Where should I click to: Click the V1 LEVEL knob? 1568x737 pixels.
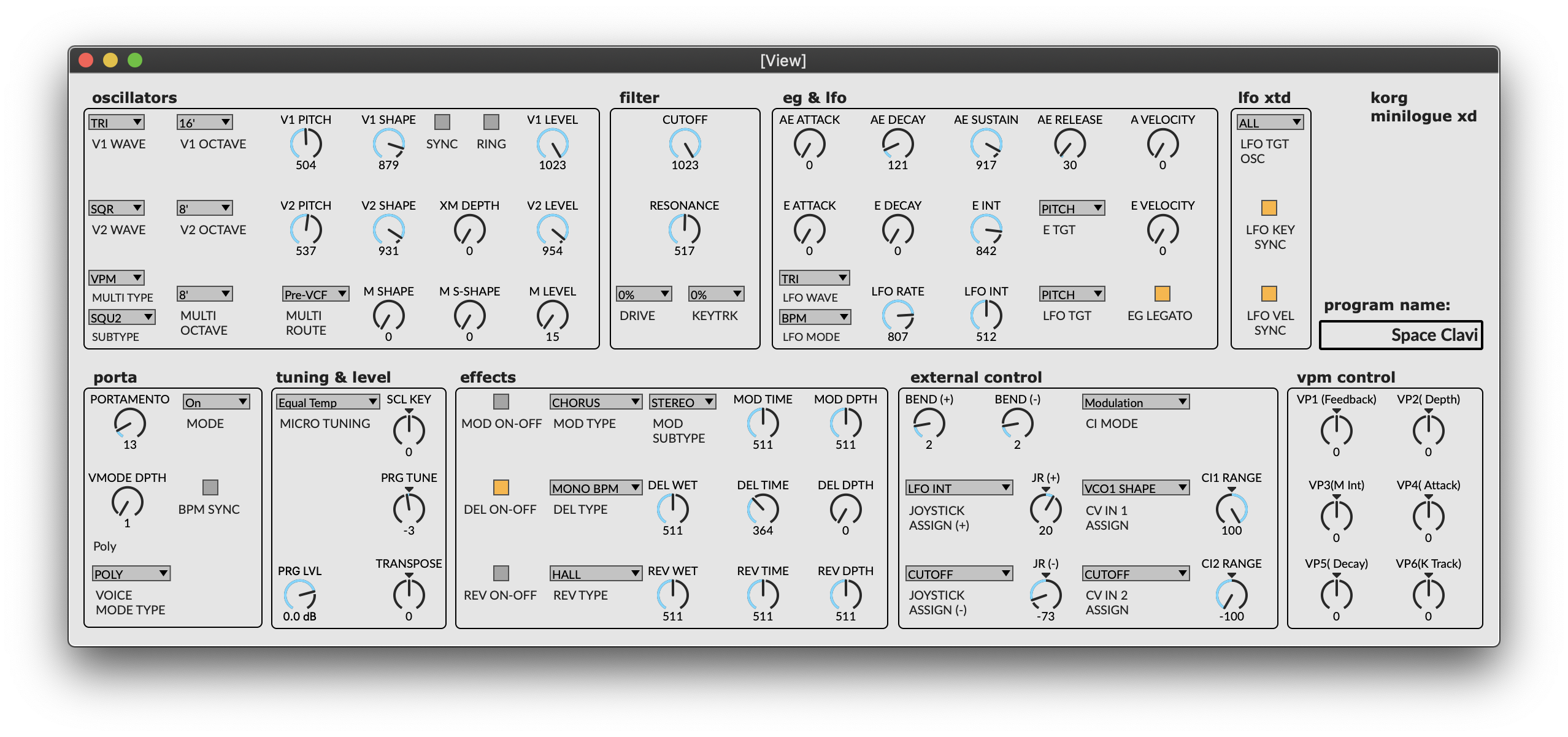[x=552, y=144]
